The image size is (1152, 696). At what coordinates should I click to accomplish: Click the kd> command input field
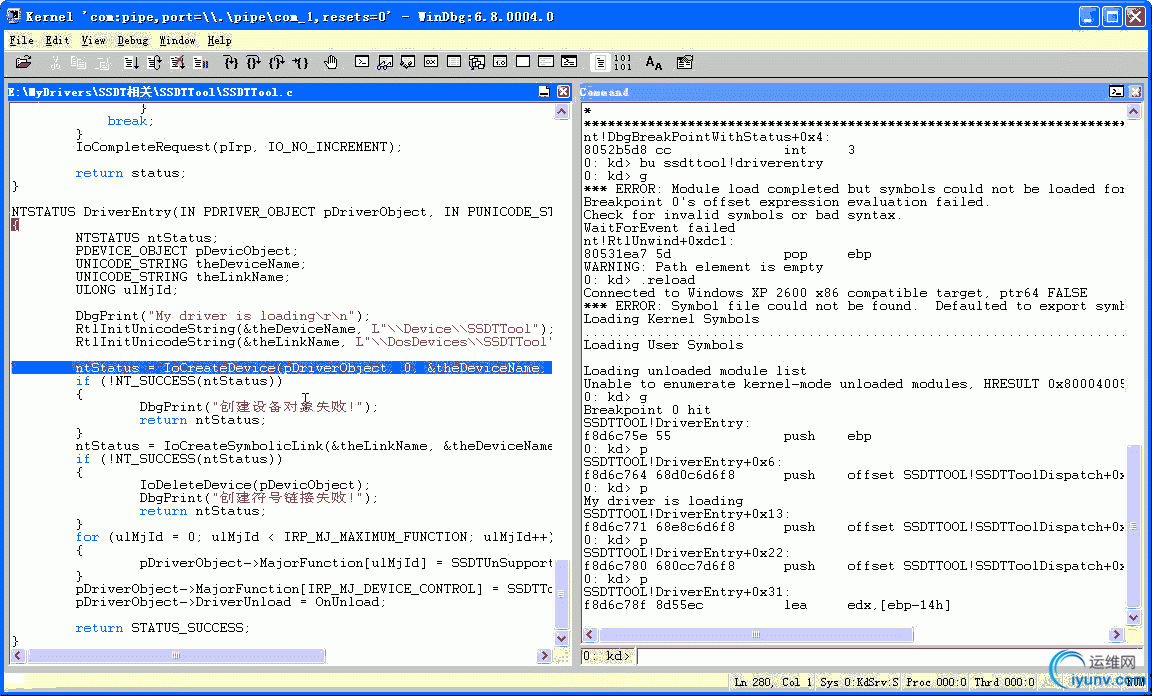[889, 656]
